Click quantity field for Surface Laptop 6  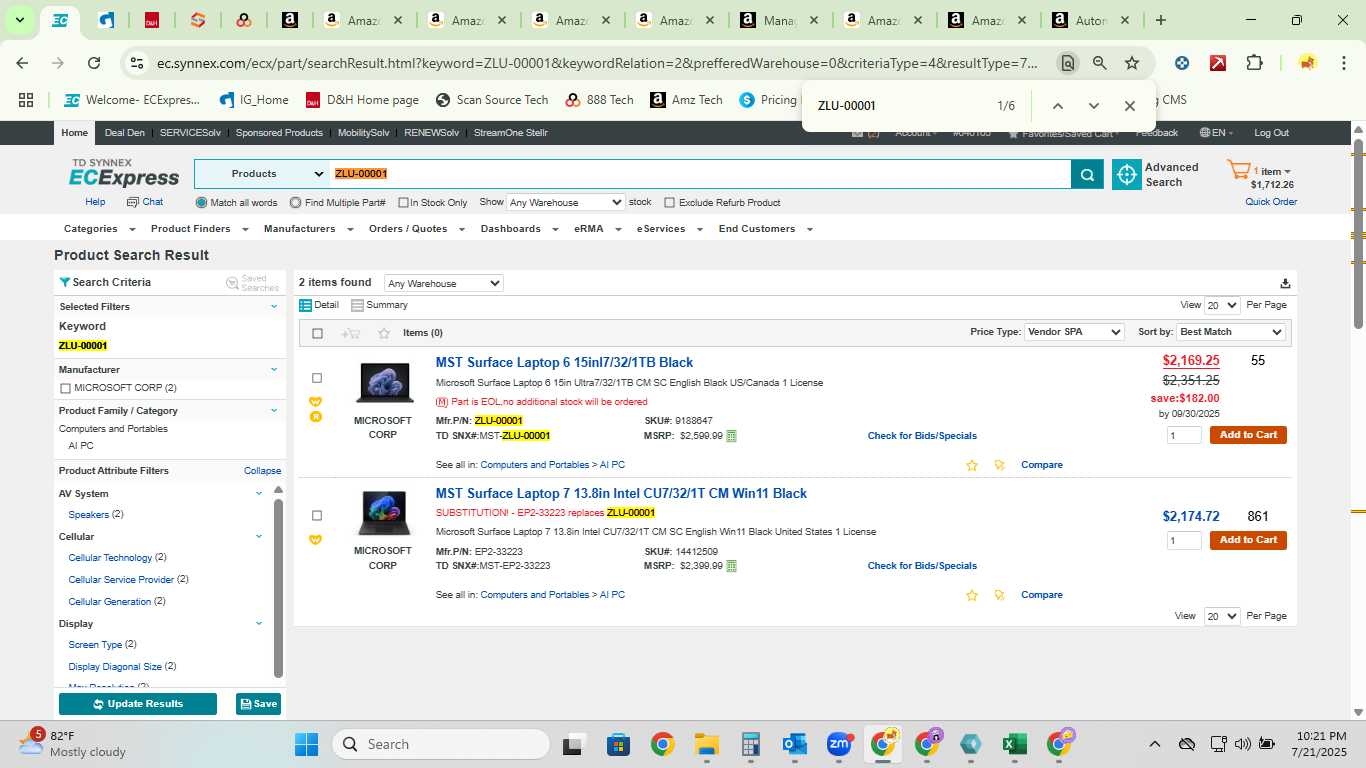click(x=1185, y=435)
